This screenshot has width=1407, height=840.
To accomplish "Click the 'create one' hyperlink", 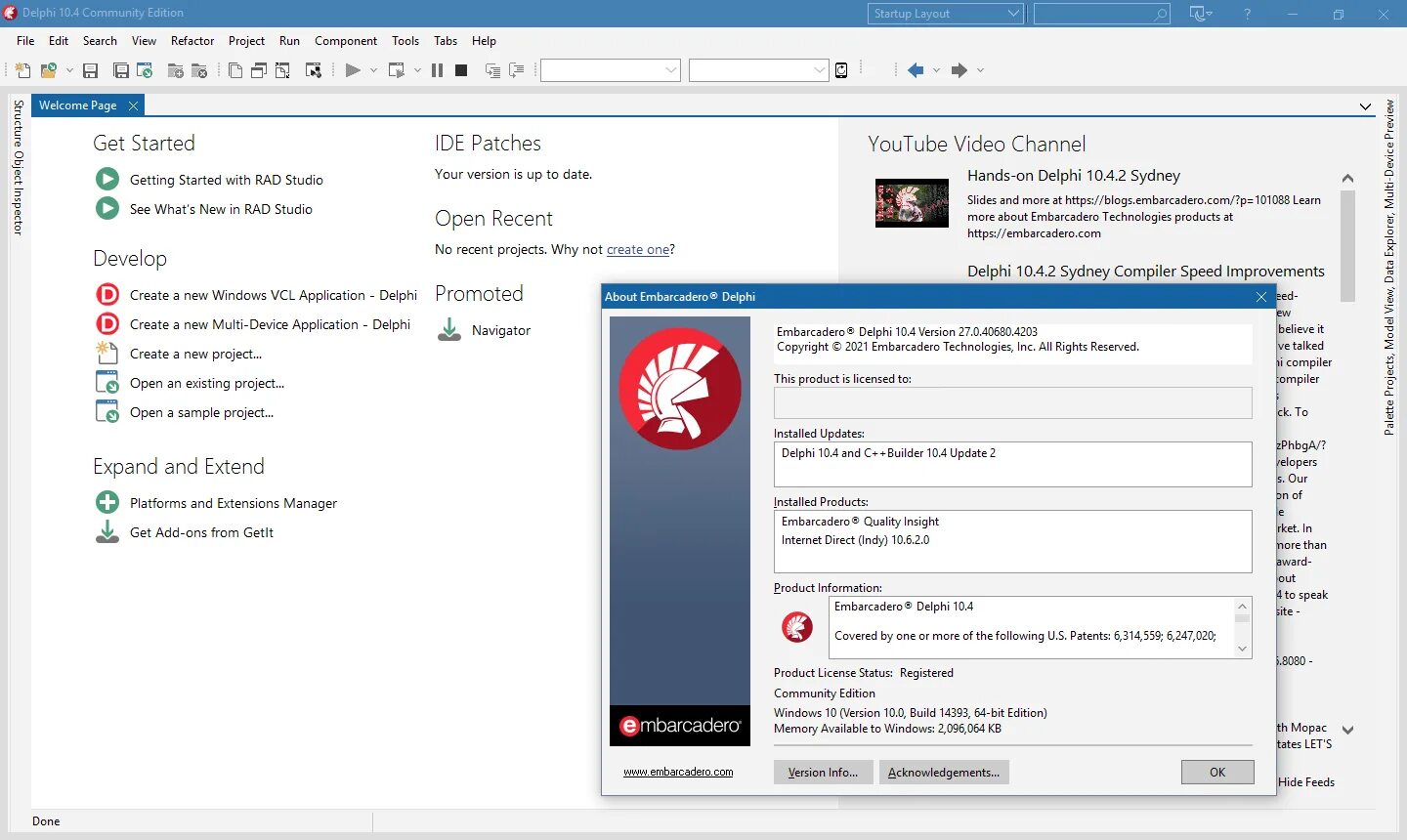I will tap(638, 250).
